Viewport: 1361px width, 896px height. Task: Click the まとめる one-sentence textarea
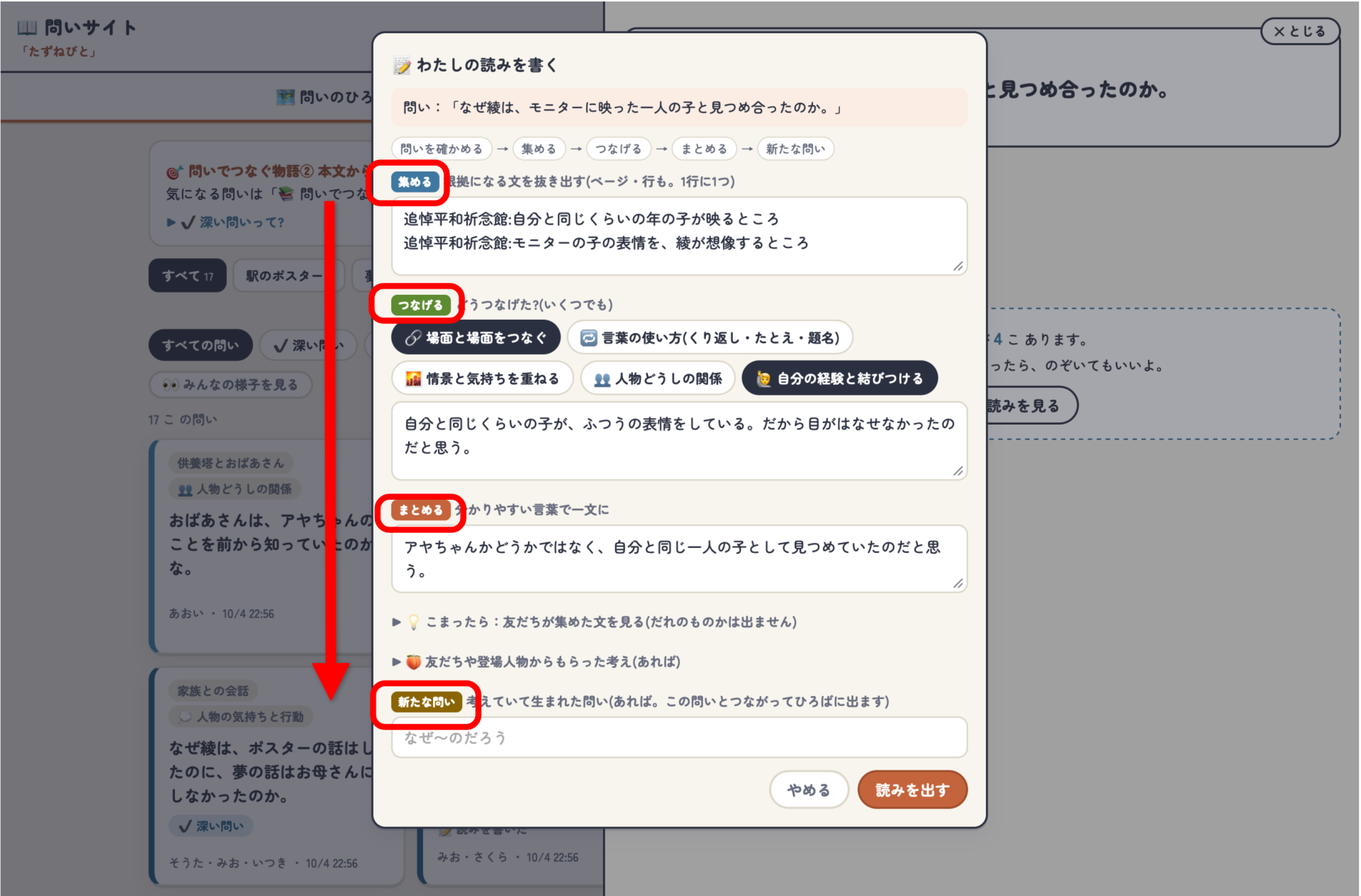pos(679,559)
